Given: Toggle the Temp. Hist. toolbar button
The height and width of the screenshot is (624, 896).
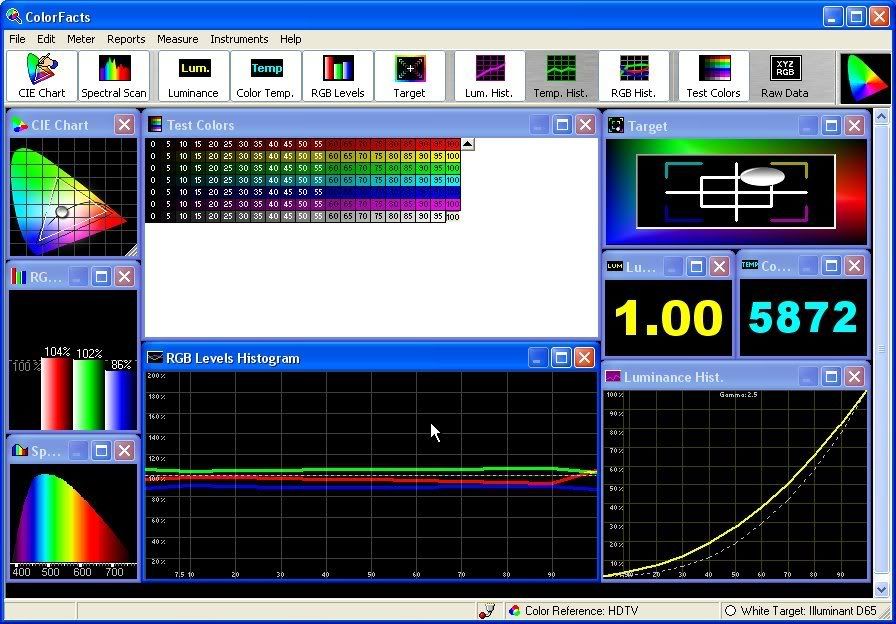Looking at the screenshot, I should (x=561, y=76).
